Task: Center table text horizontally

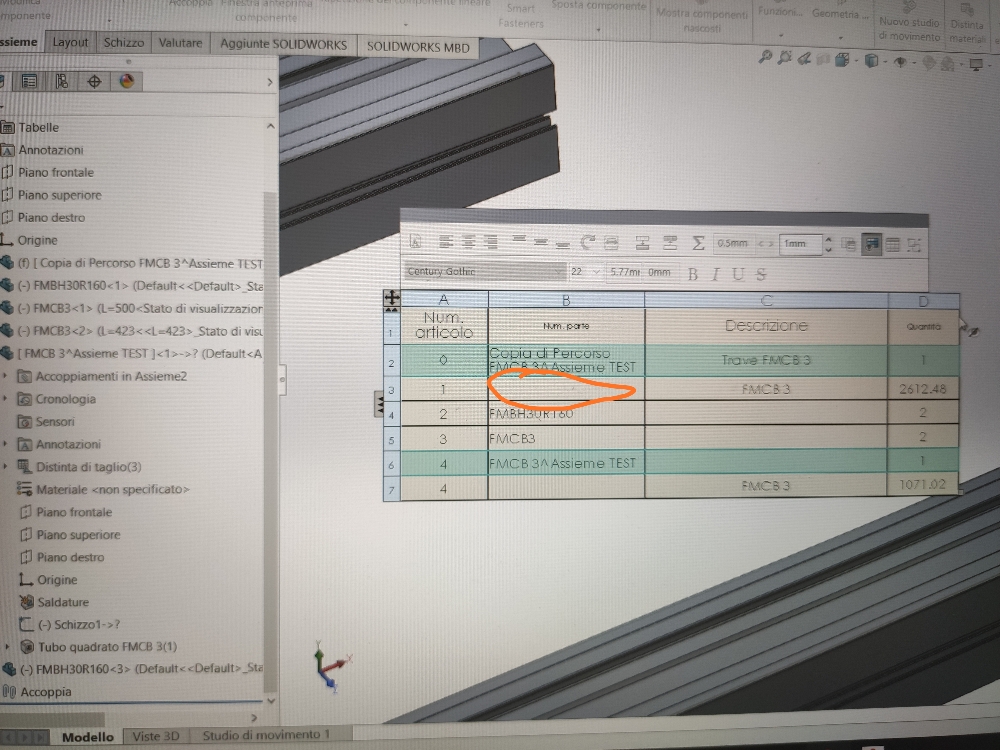Action: [468, 242]
